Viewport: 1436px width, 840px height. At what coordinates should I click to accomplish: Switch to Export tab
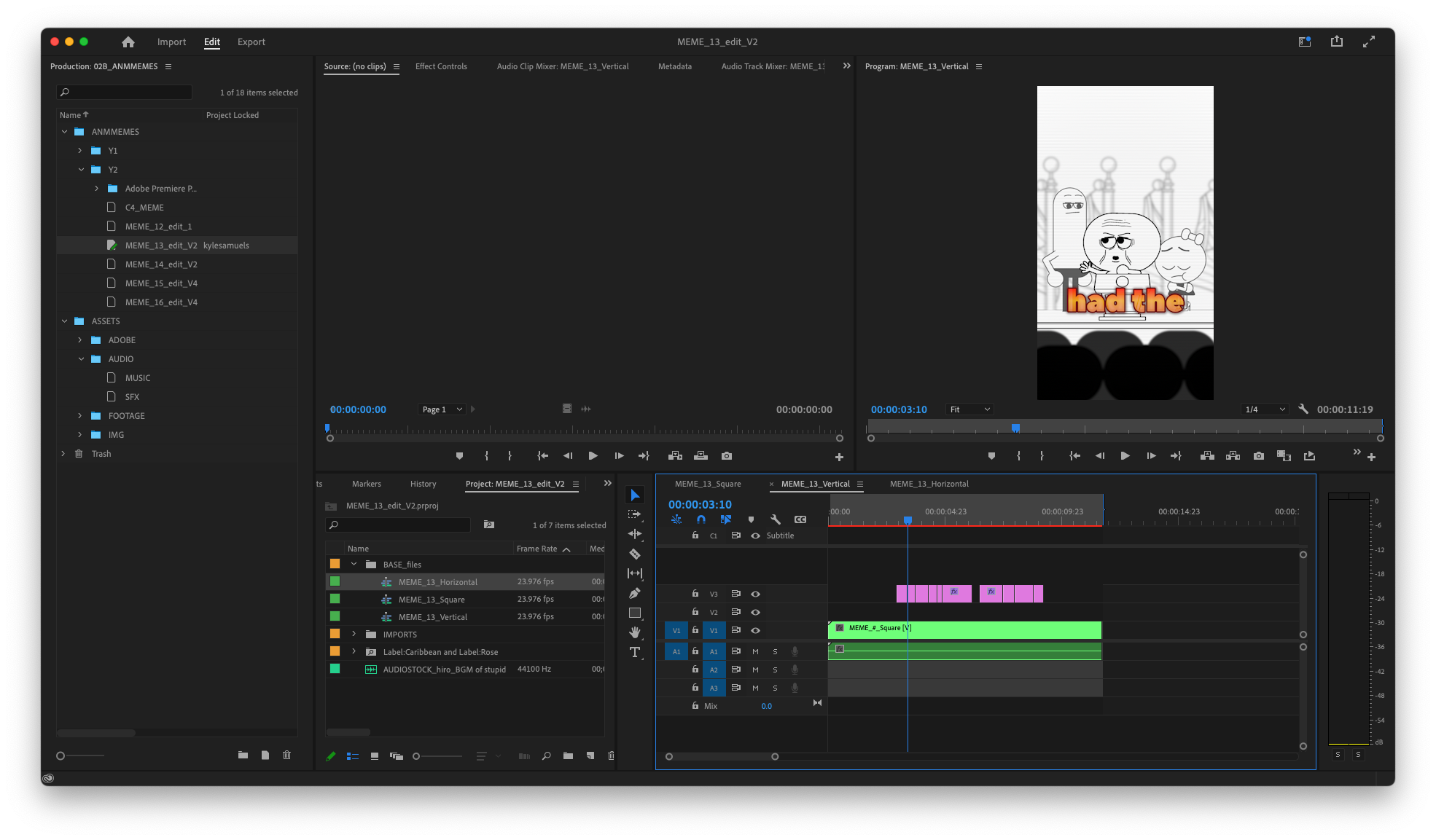click(x=251, y=42)
